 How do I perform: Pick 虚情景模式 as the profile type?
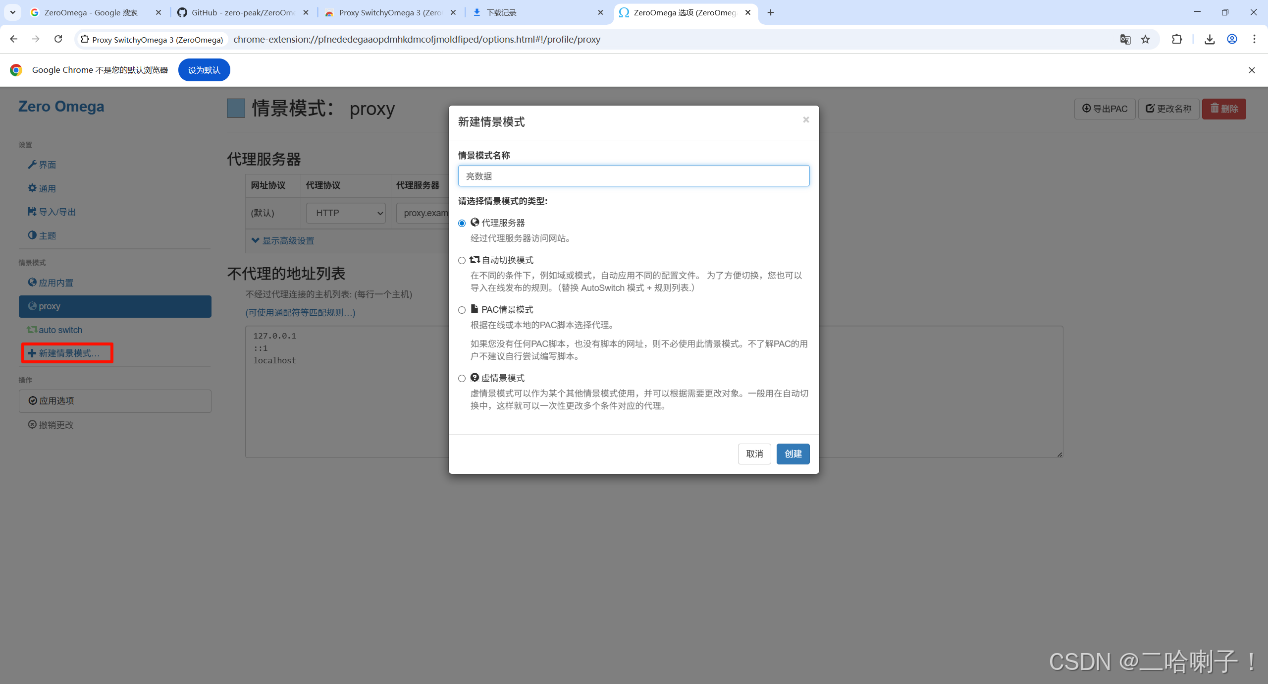[462, 378]
